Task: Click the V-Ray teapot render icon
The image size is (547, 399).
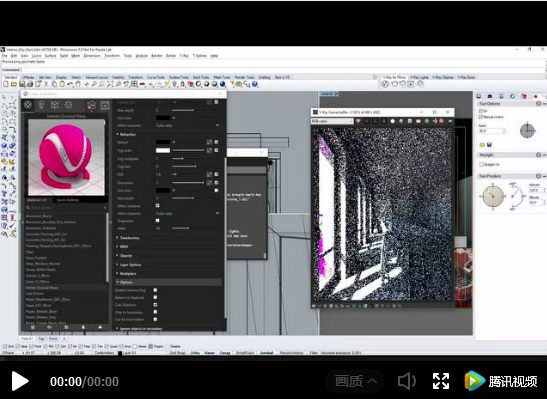Action: click(x=395, y=84)
